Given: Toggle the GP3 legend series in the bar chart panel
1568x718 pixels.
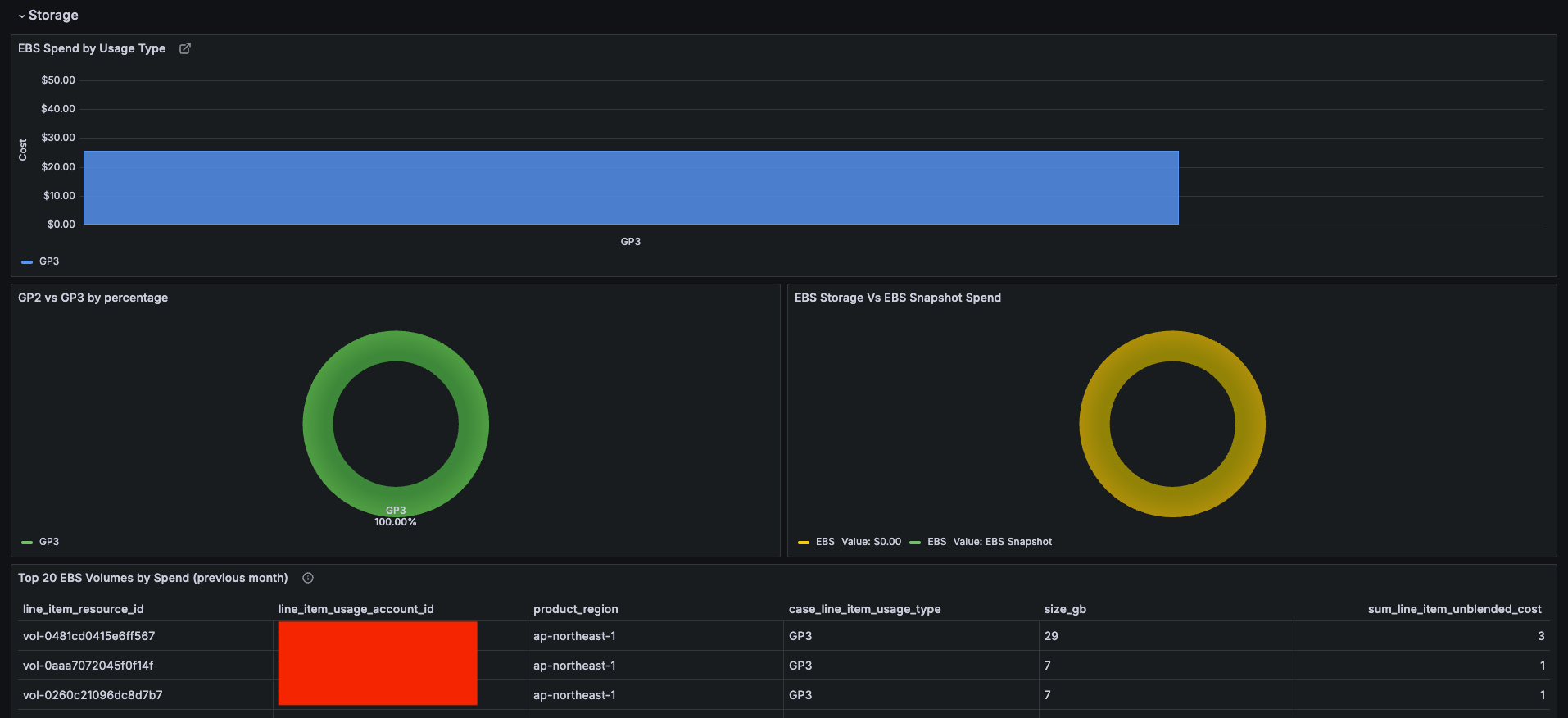Looking at the screenshot, I should click(x=49, y=261).
